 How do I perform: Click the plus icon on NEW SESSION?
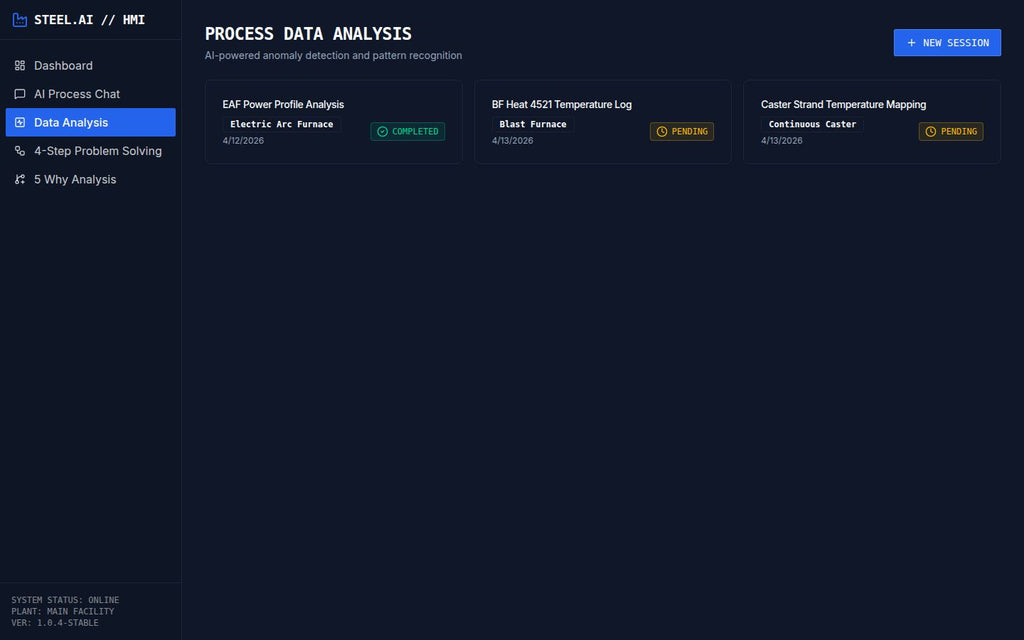pyautogui.click(x=910, y=42)
